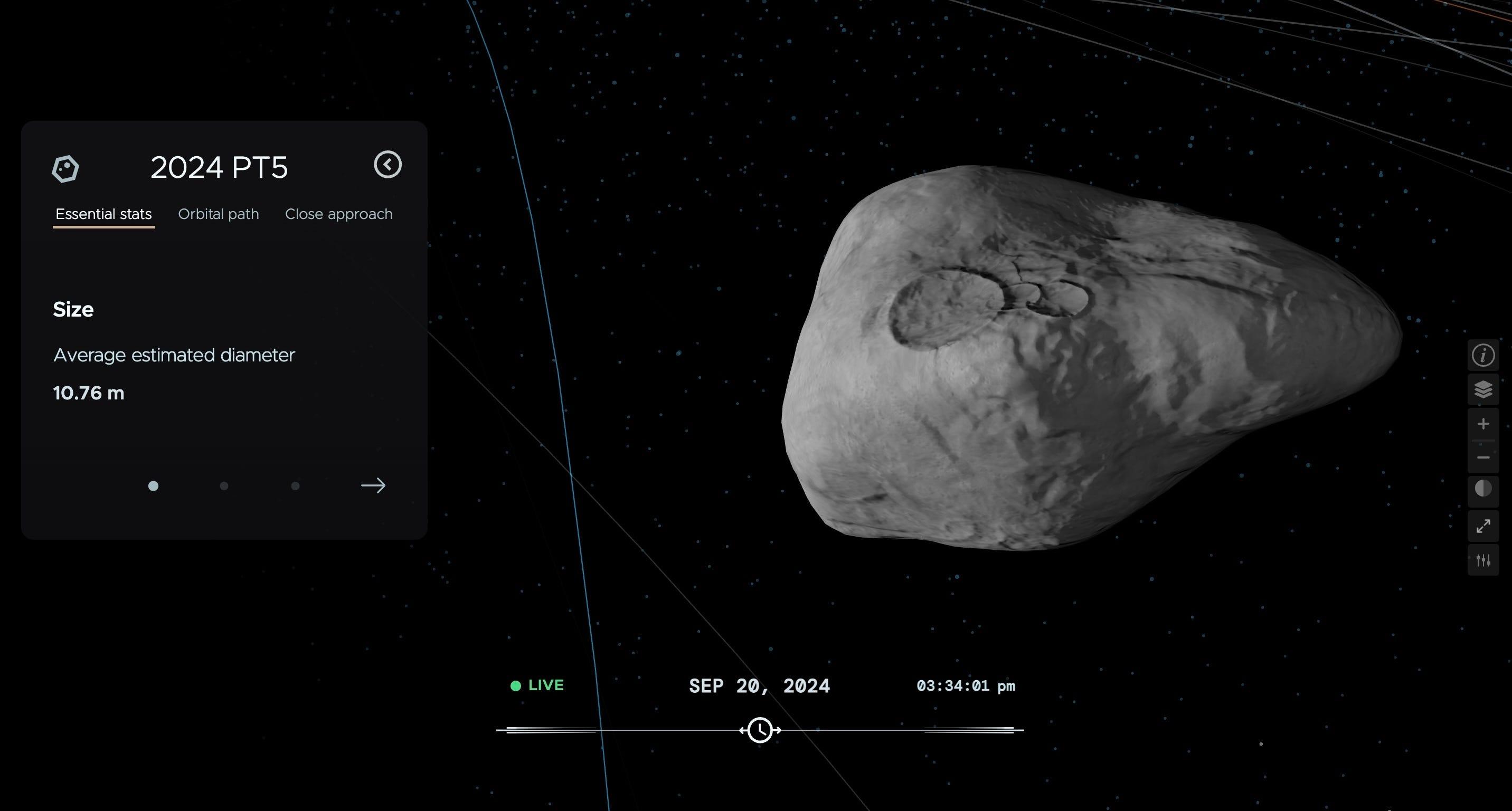Click the asteroid hexagon icon beside 2024 PT5
Screen dimensions: 1512x811
[65, 169]
